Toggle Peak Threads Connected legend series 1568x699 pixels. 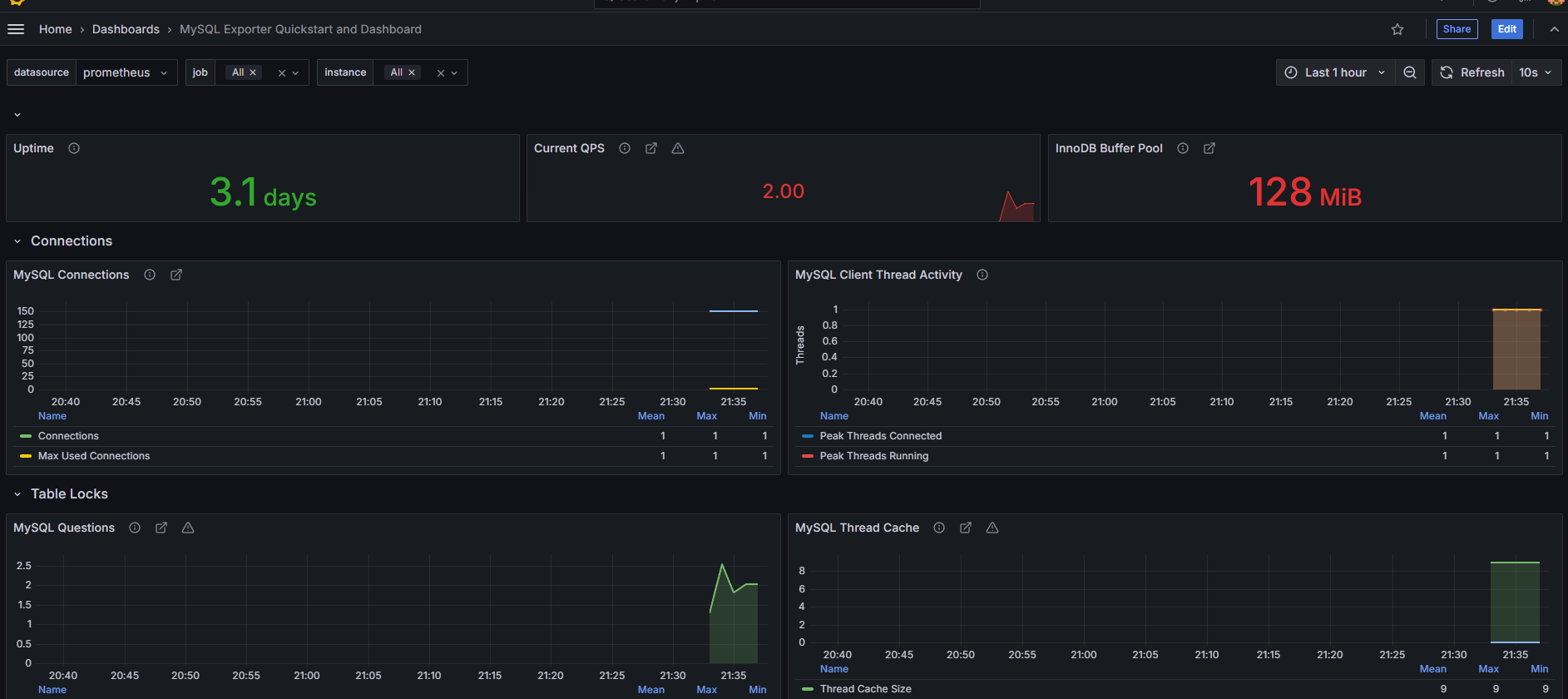[x=881, y=436]
